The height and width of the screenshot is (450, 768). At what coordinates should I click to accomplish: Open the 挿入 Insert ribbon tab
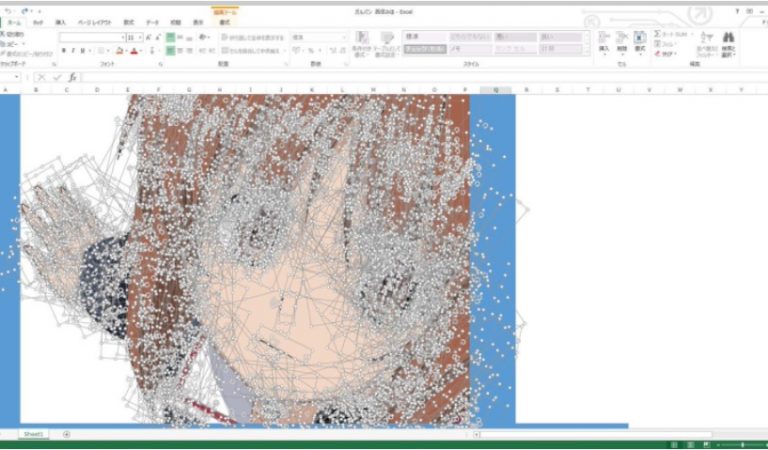click(60, 23)
